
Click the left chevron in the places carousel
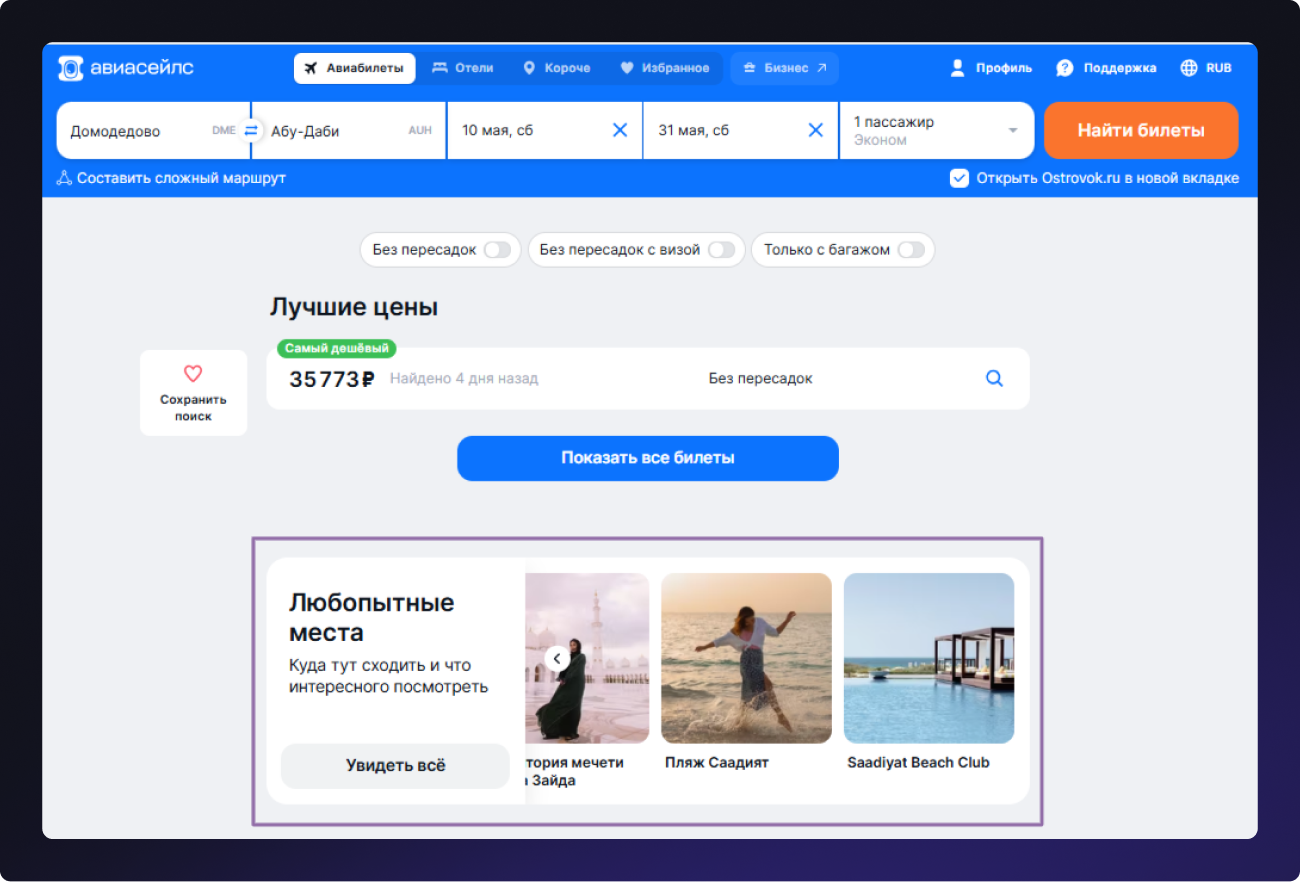point(558,658)
